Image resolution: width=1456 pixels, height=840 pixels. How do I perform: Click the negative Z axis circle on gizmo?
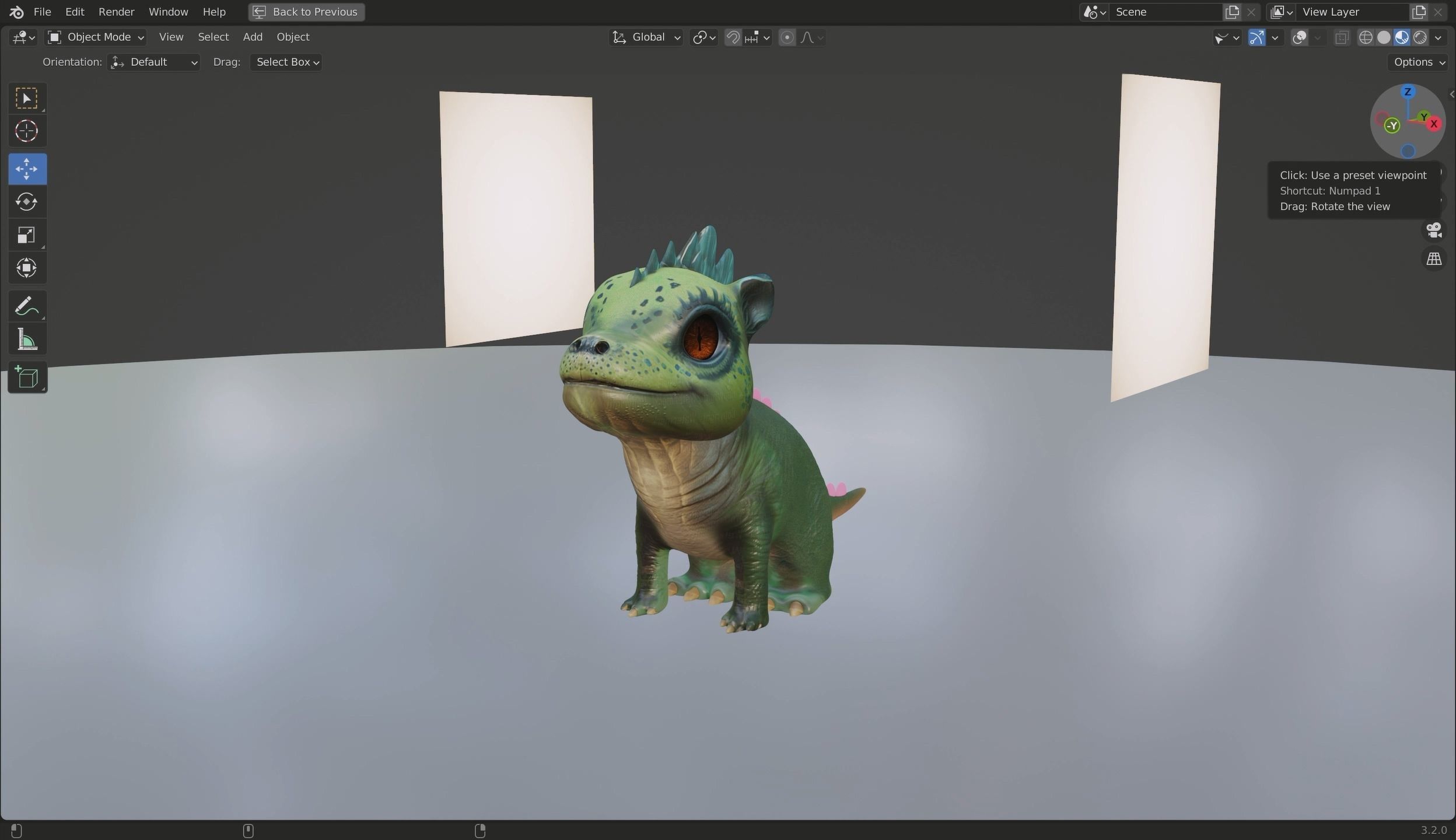[x=1408, y=151]
